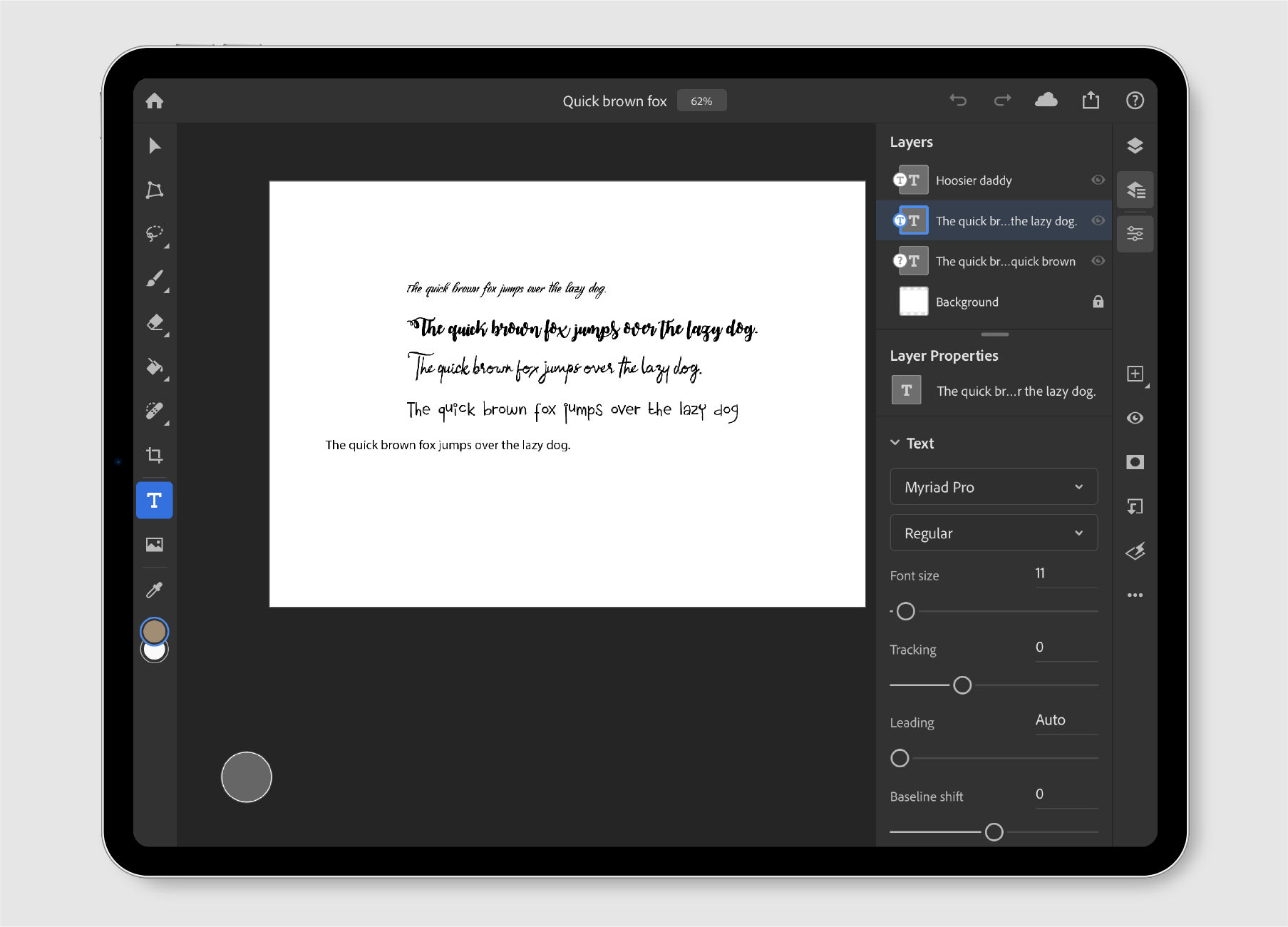Expand the Regular font style dropdown

993,533
